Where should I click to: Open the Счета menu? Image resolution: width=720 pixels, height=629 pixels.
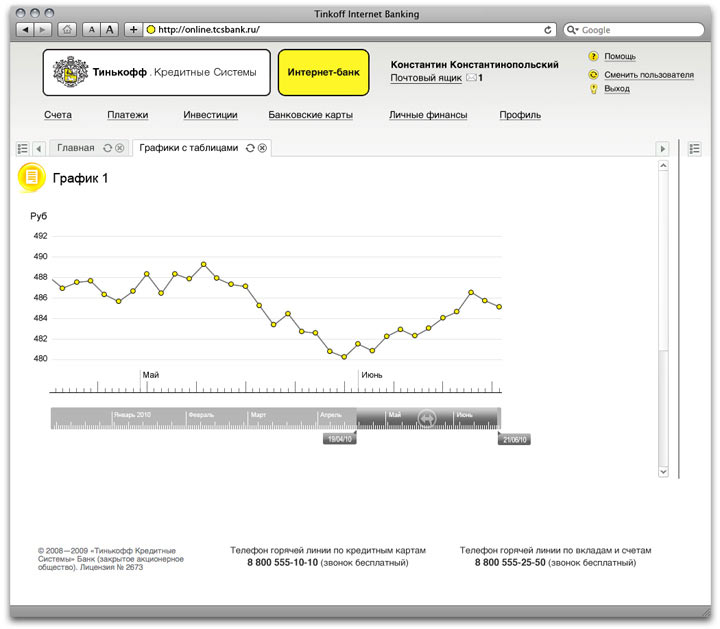[58, 115]
